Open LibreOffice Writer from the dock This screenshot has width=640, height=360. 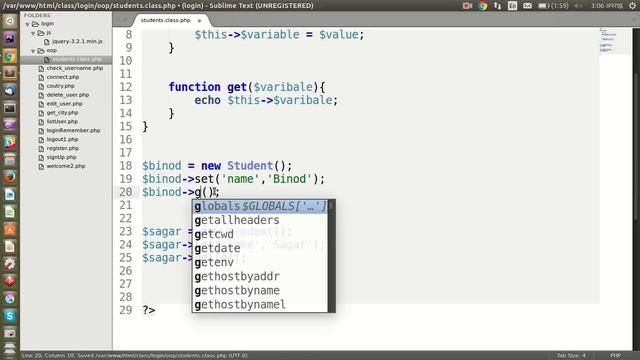[x=9, y=194]
